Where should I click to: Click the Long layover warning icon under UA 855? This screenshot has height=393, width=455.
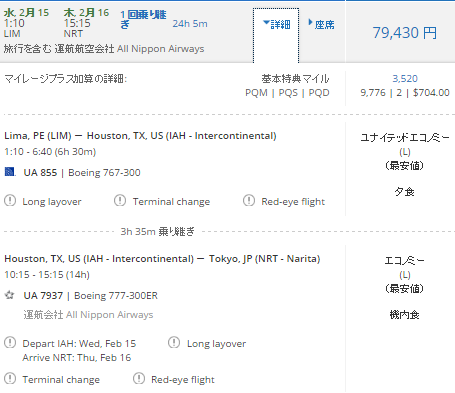click(10, 201)
